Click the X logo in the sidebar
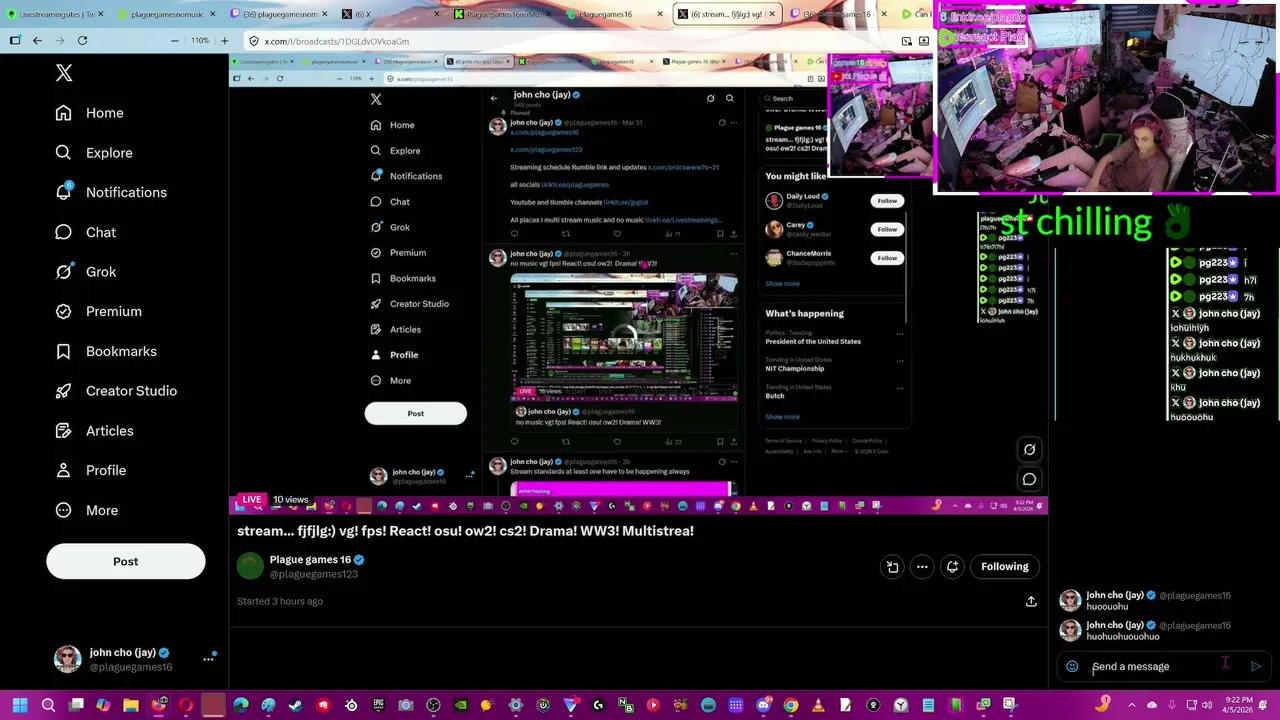This screenshot has width=1280, height=720. coord(64,73)
